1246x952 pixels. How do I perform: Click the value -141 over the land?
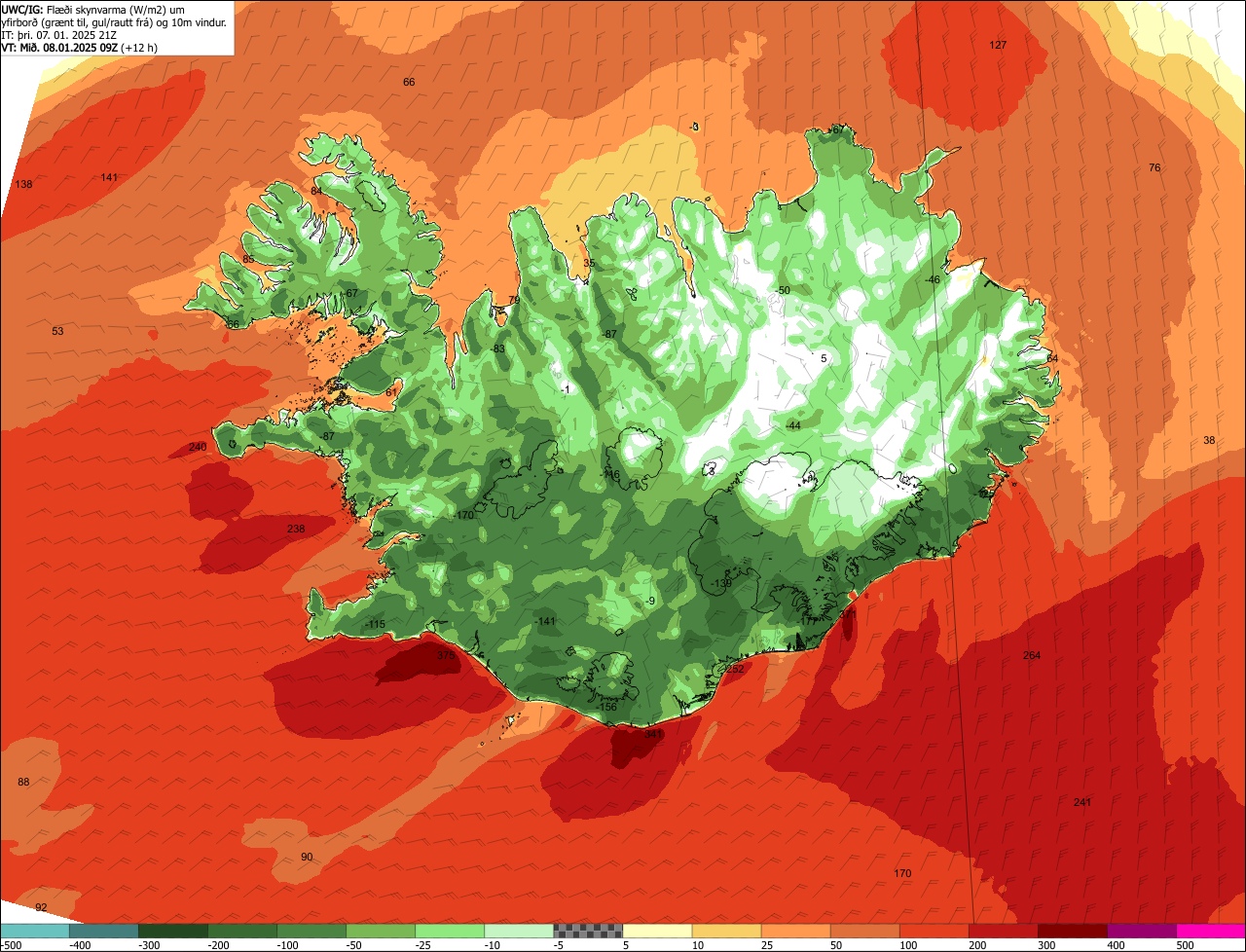click(x=545, y=622)
